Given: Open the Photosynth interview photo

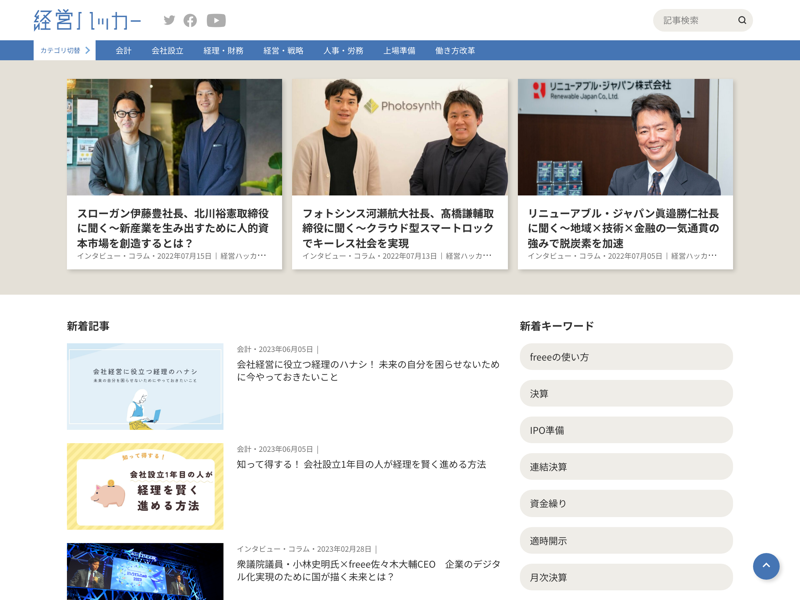Looking at the screenshot, I should (400, 137).
